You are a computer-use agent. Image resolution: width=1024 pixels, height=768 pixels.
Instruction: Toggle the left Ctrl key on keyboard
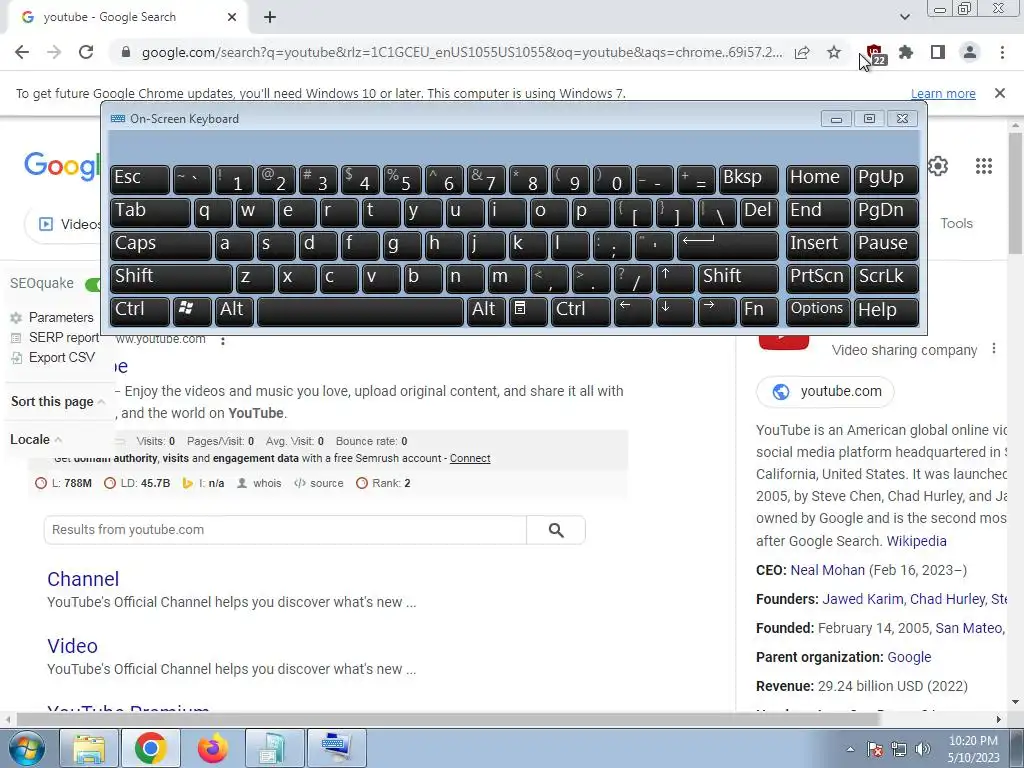[x=140, y=311]
